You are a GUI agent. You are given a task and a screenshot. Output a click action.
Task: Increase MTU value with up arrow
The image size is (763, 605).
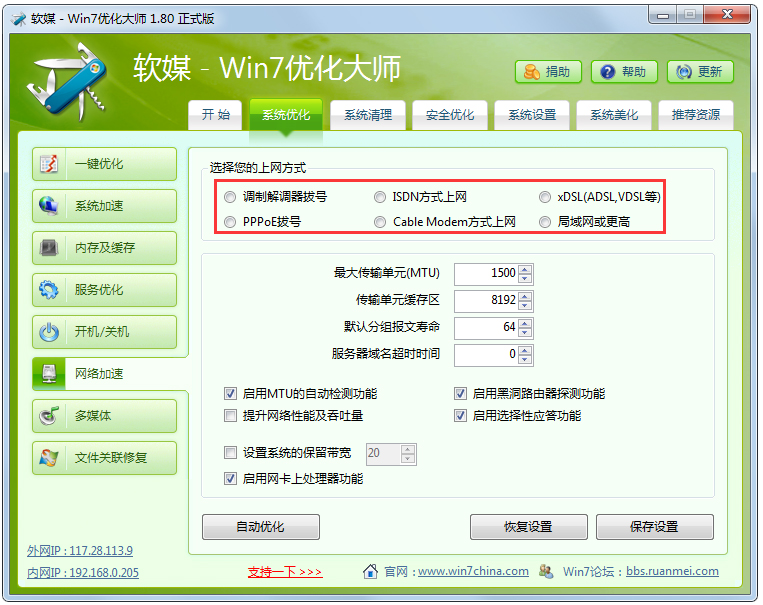click(525, 270)
